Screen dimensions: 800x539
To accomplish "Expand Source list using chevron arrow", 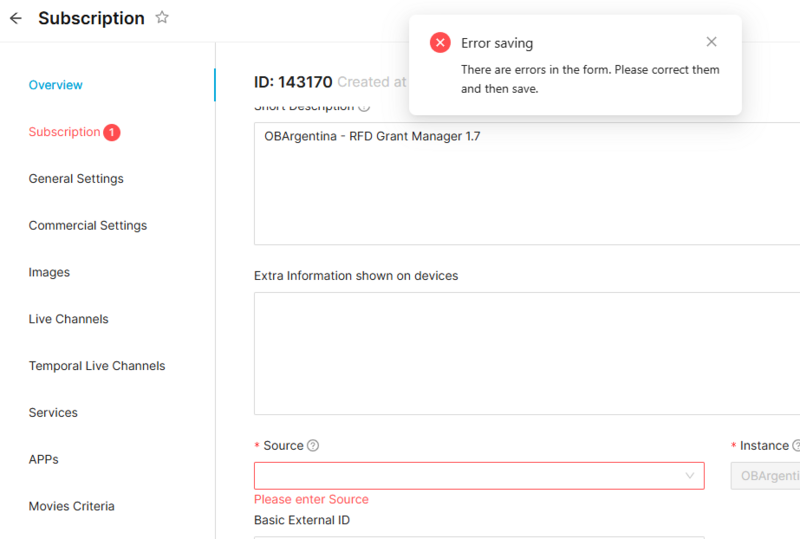I will point(690,476).
